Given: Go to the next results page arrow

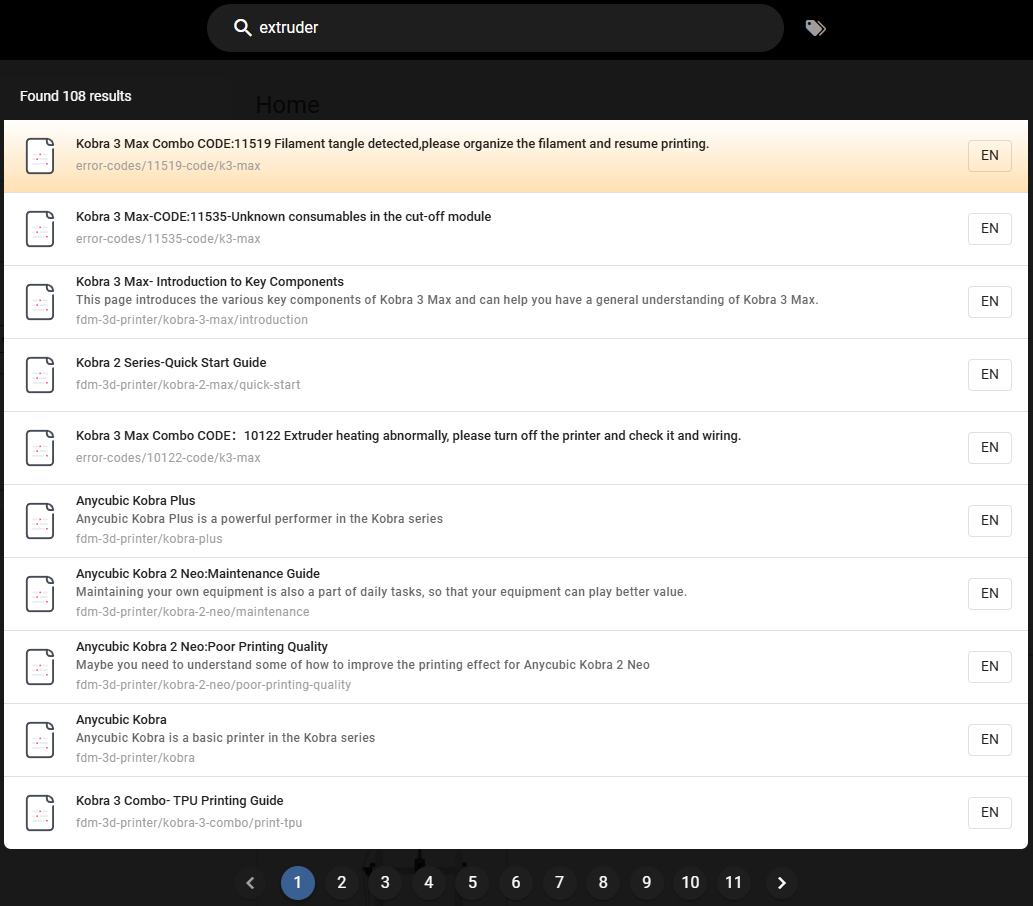Looking at the screenshot, I should click(x=781, y=883).
